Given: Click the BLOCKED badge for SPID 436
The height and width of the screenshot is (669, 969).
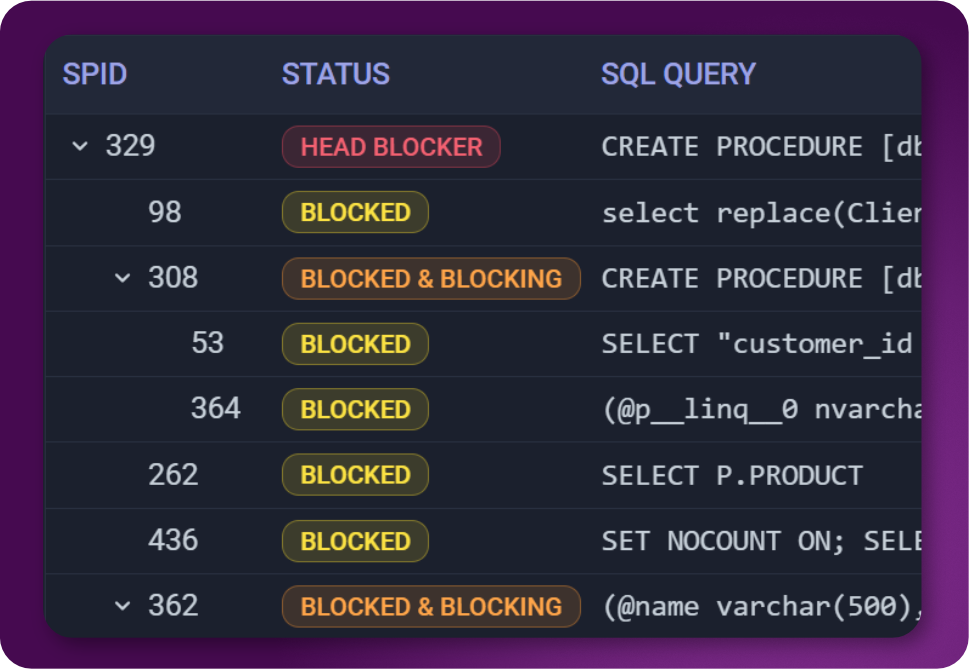Looking at the screenshot, I should coord(354,541).
